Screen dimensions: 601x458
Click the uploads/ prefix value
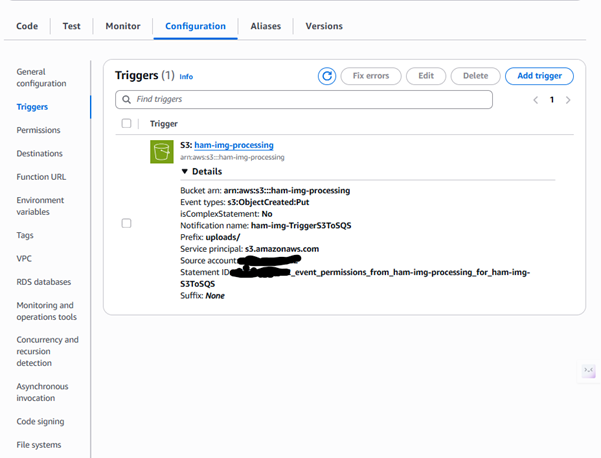tap(223, 237)
